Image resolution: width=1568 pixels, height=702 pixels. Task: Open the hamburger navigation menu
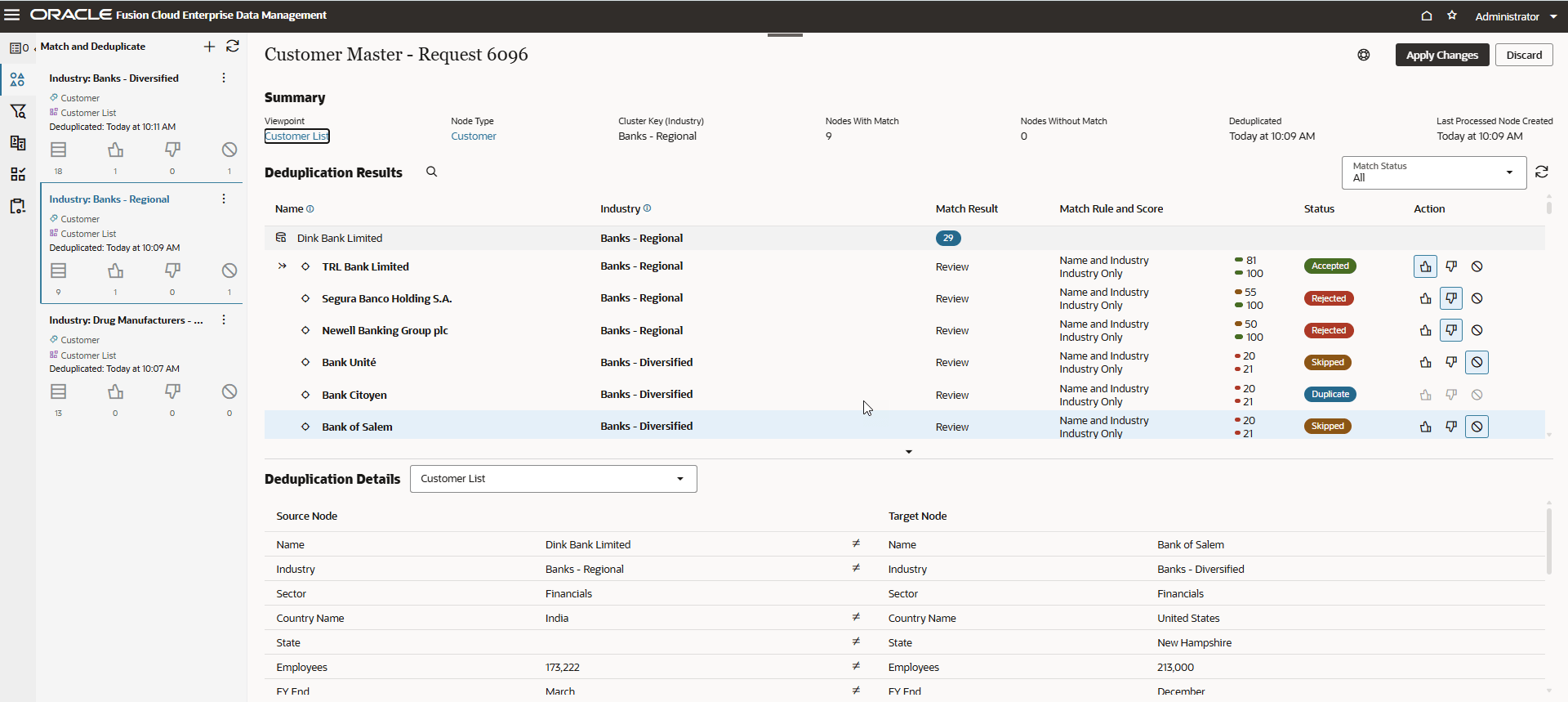pos(12,15)
